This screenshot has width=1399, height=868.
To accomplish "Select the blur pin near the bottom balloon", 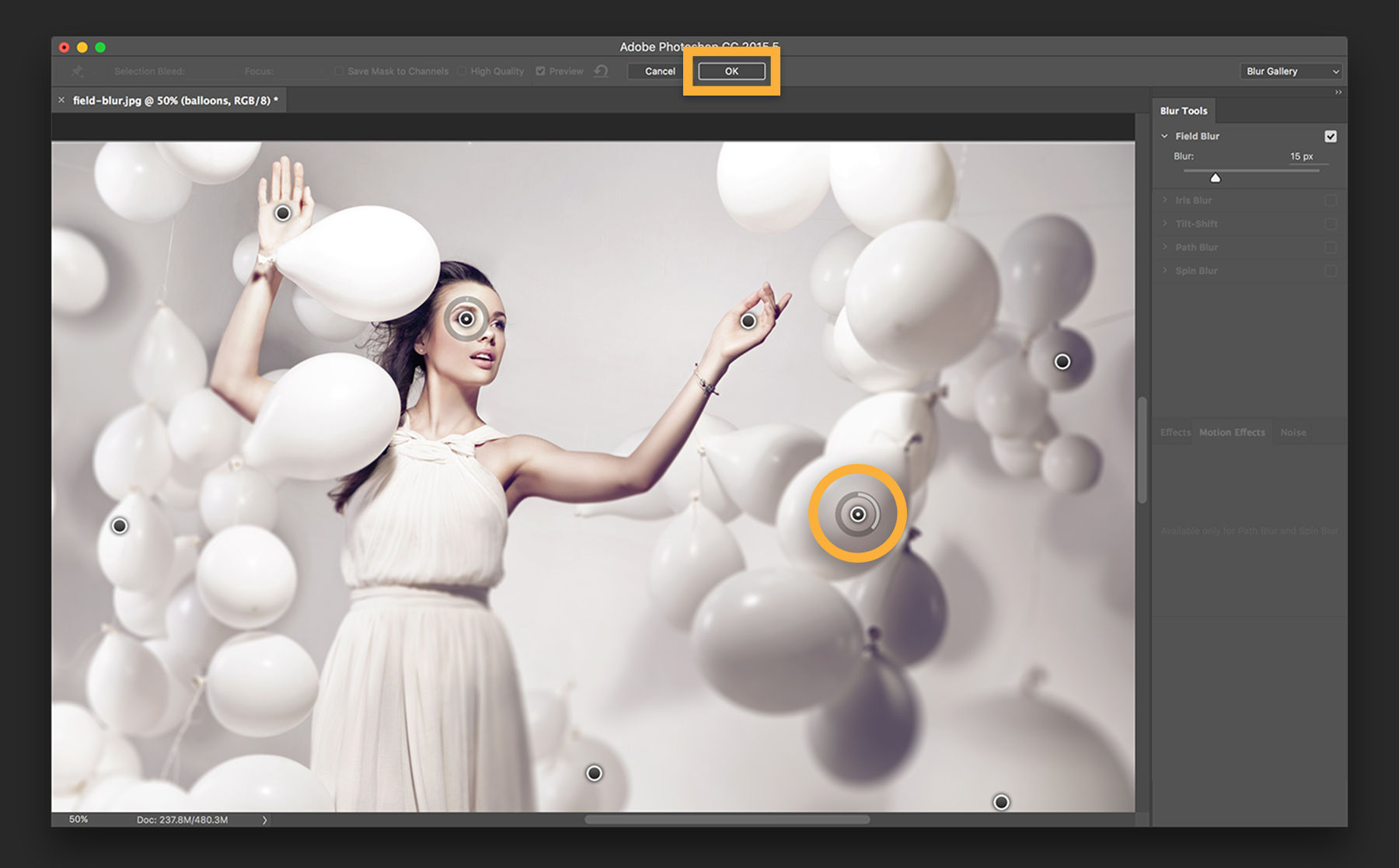I will (x=595, y=773).
